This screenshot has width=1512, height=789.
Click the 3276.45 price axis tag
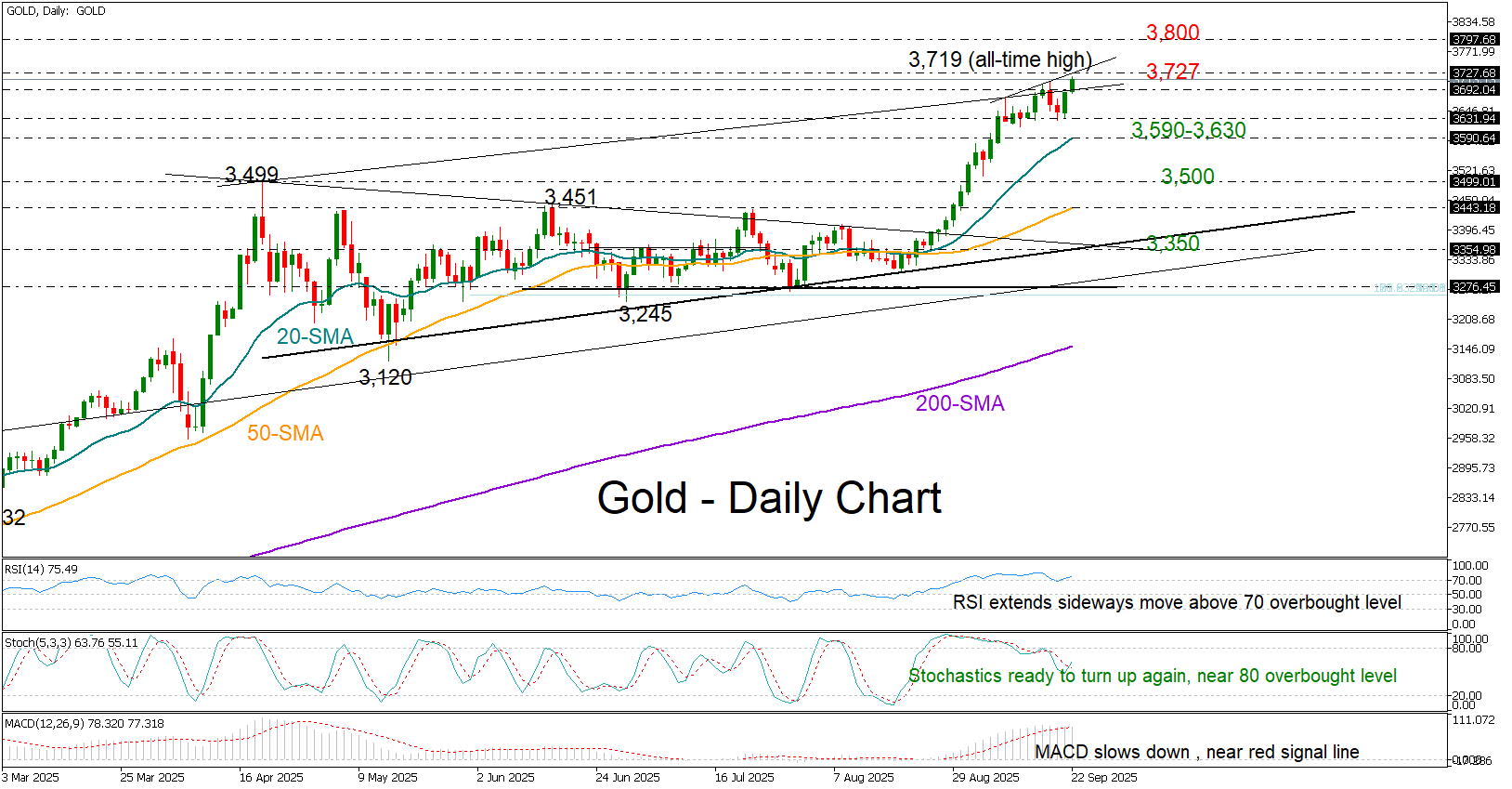click(x=1474, y=287)
